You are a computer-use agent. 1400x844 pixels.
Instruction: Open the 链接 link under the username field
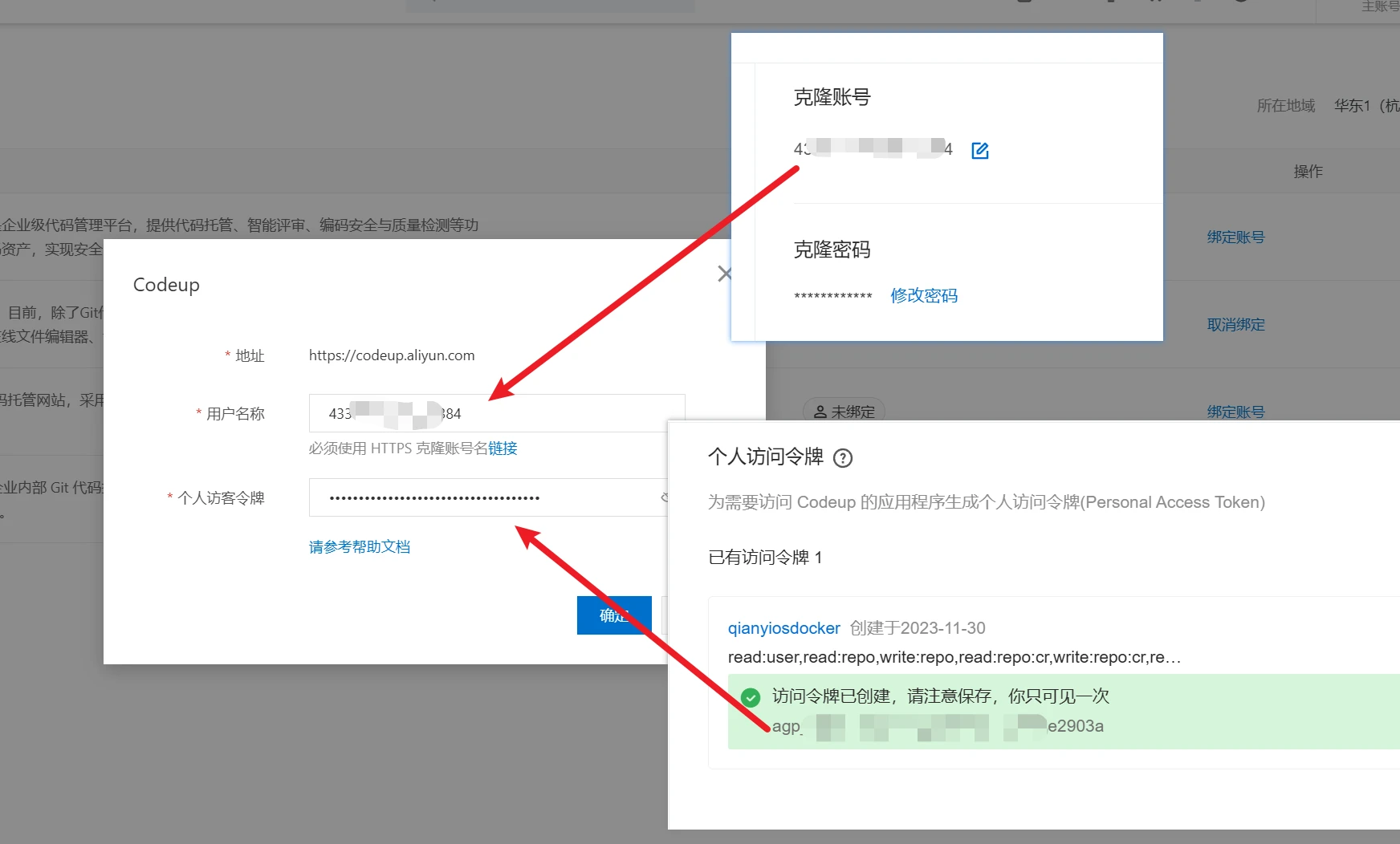coord(503,448)
